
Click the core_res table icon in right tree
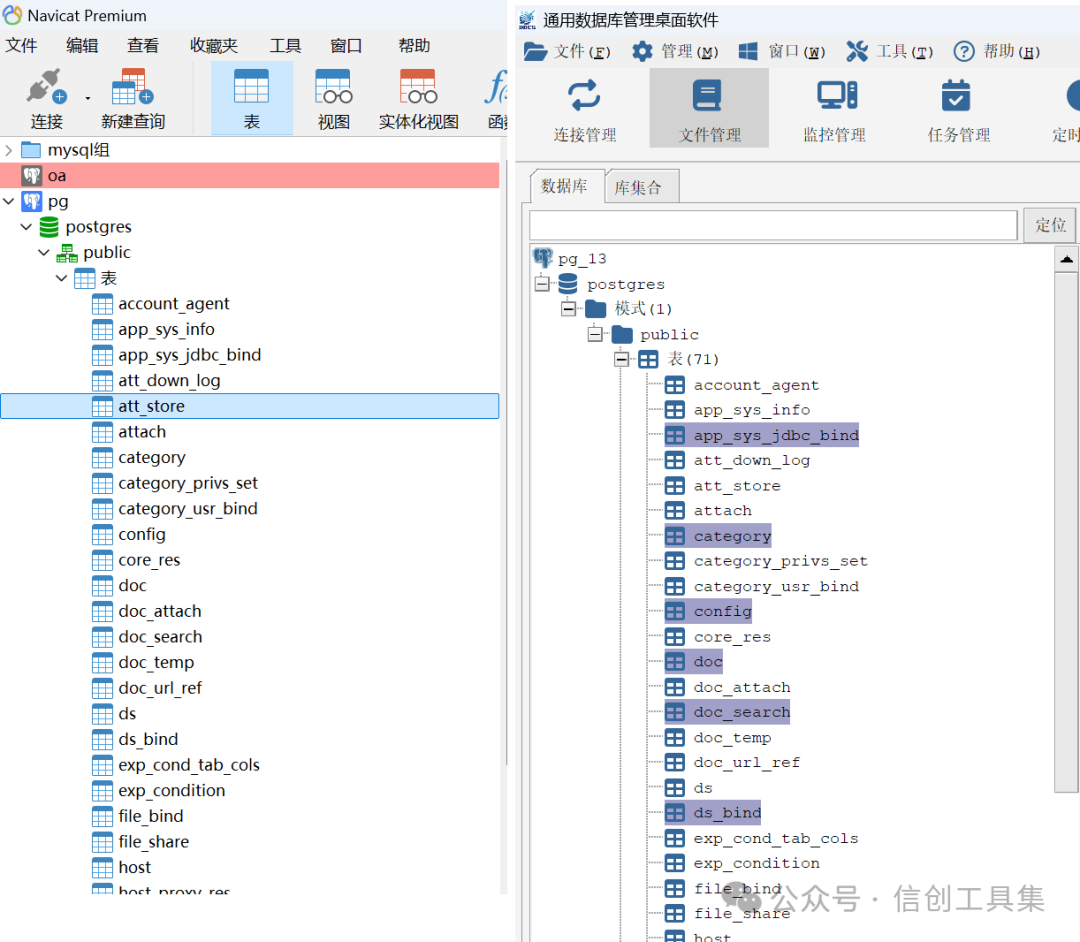point(674,637)
